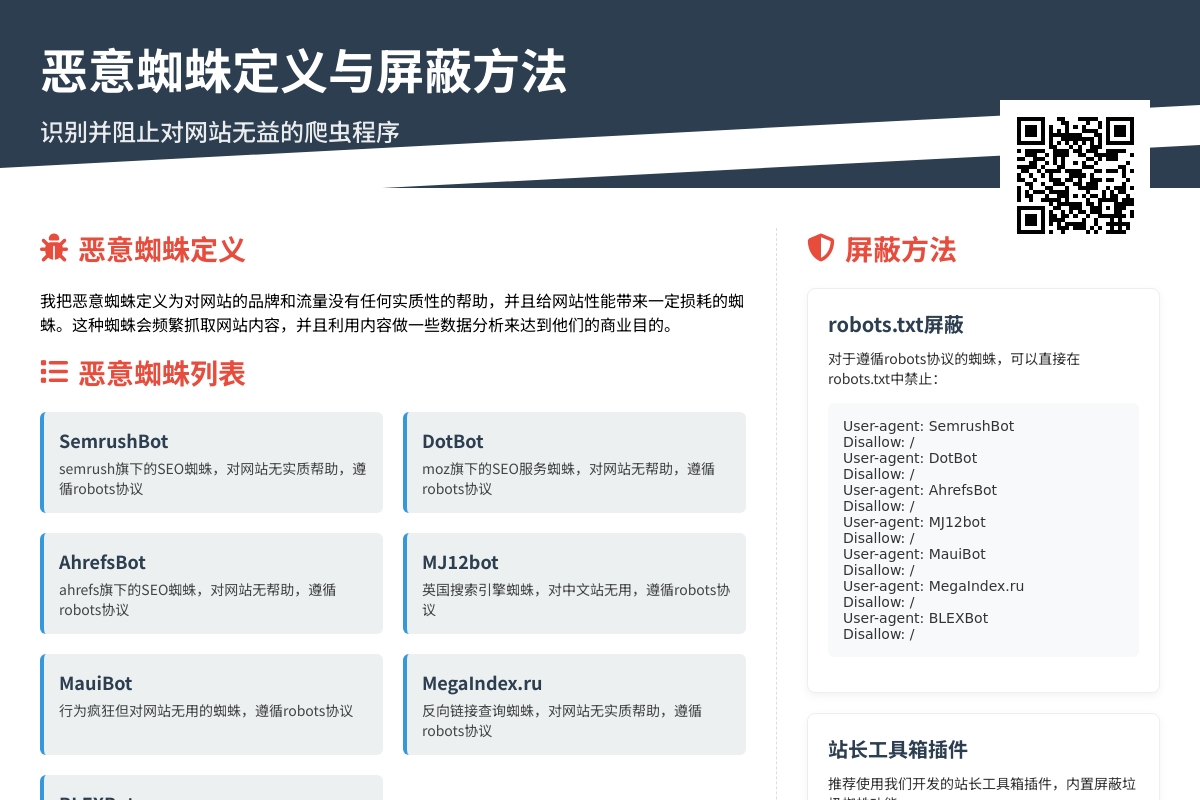Viewport: 1200px width, 800px height.
Task: Click the MJ12bot description 英国搜索引擎蜘蛛
Action: [x=576, y=599]
